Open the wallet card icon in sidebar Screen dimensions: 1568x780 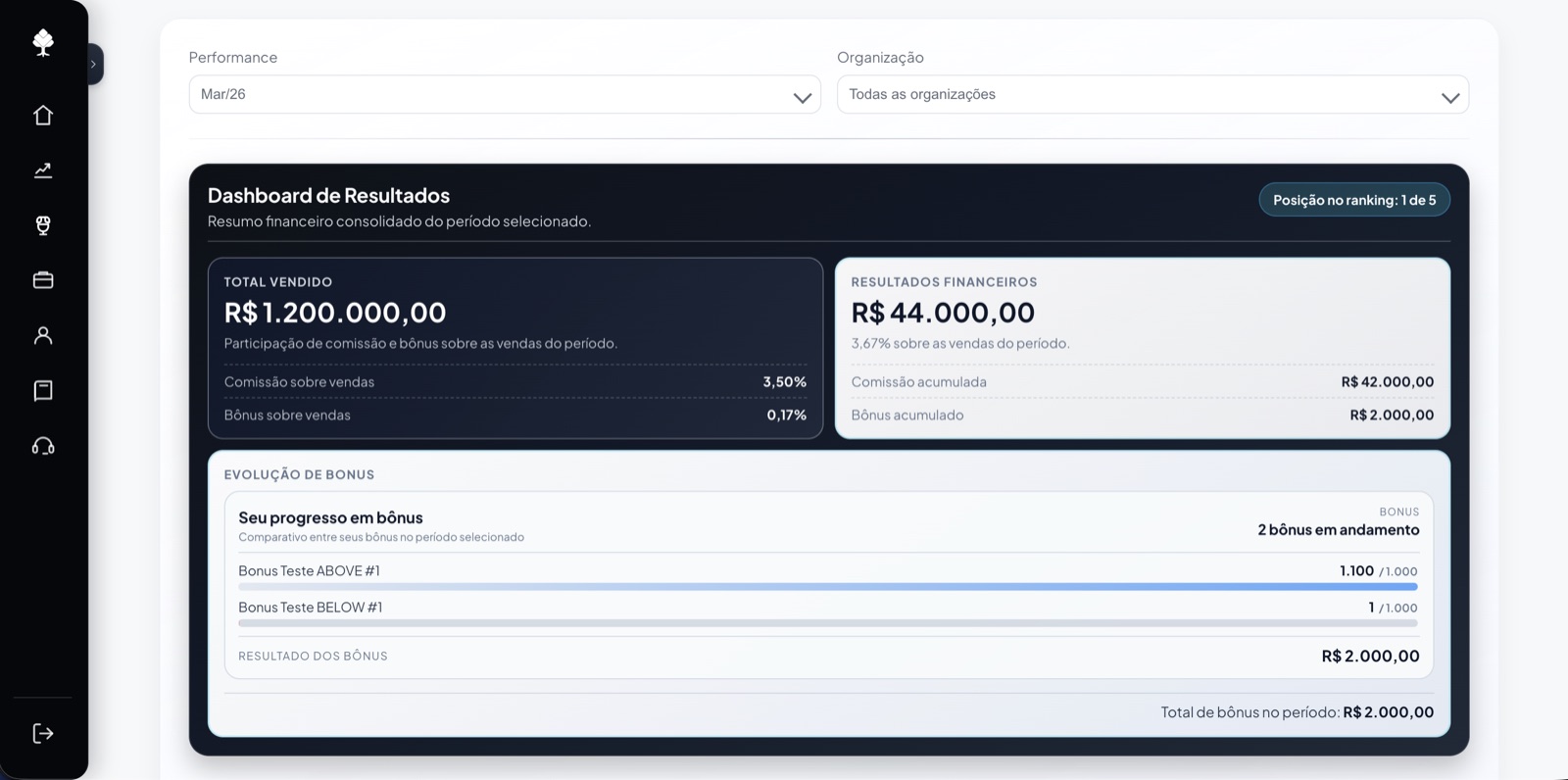click(x=43, y=280)
